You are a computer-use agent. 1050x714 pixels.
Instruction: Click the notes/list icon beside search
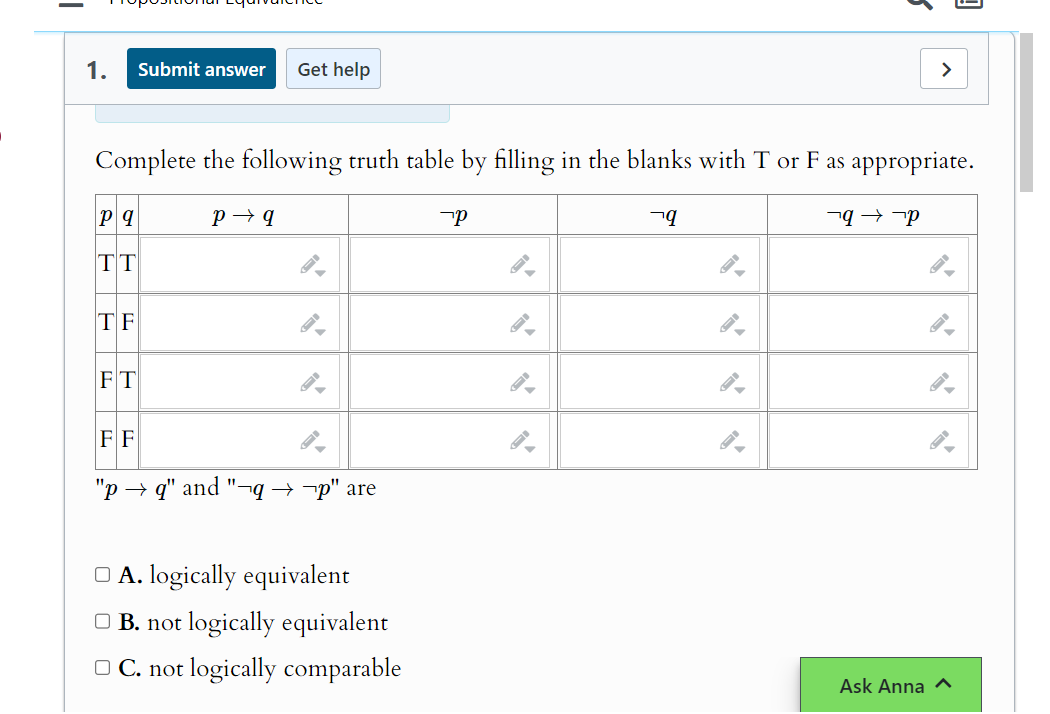(967, 4)
